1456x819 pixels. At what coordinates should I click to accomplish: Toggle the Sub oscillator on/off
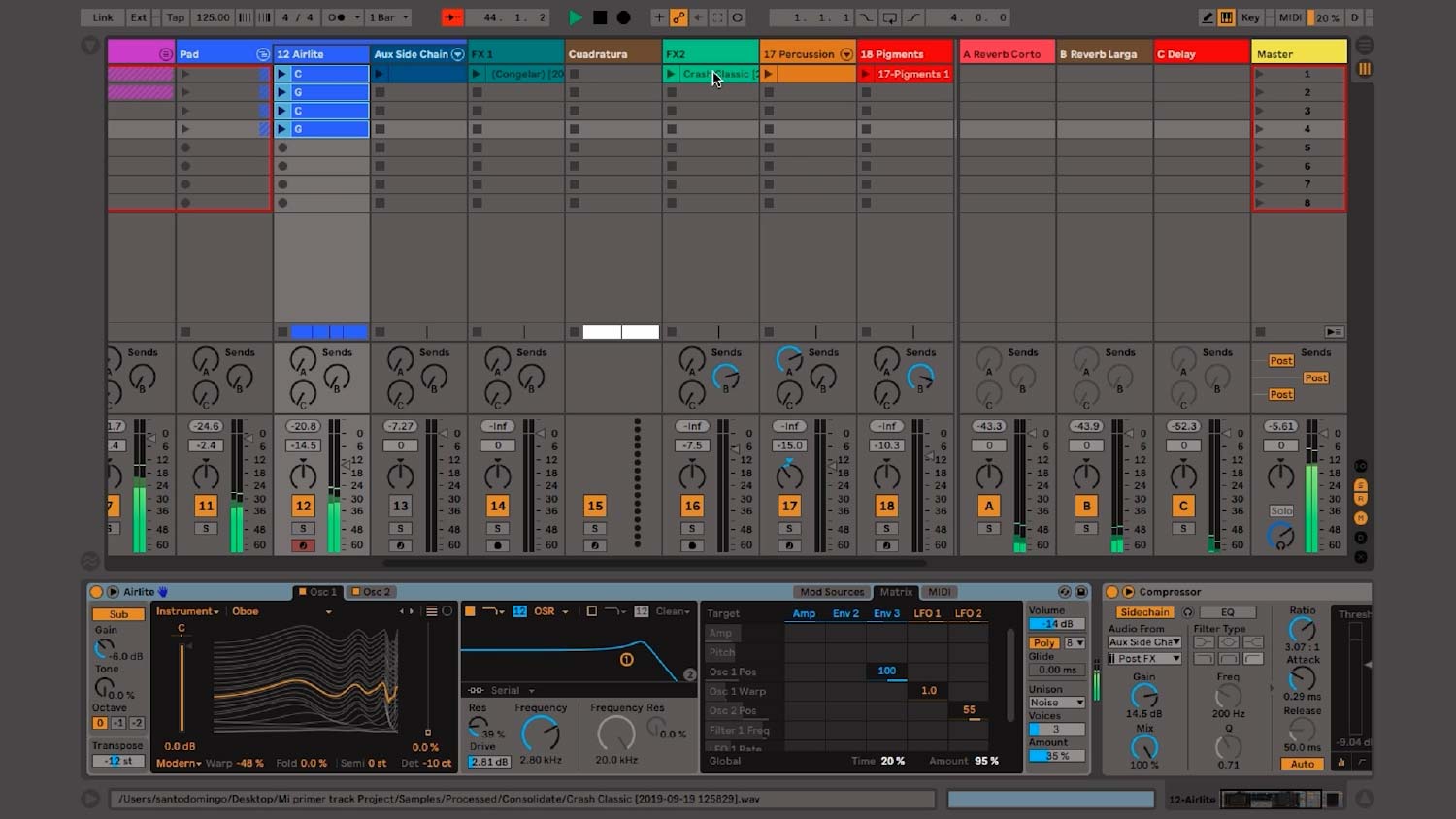point(118,614)
